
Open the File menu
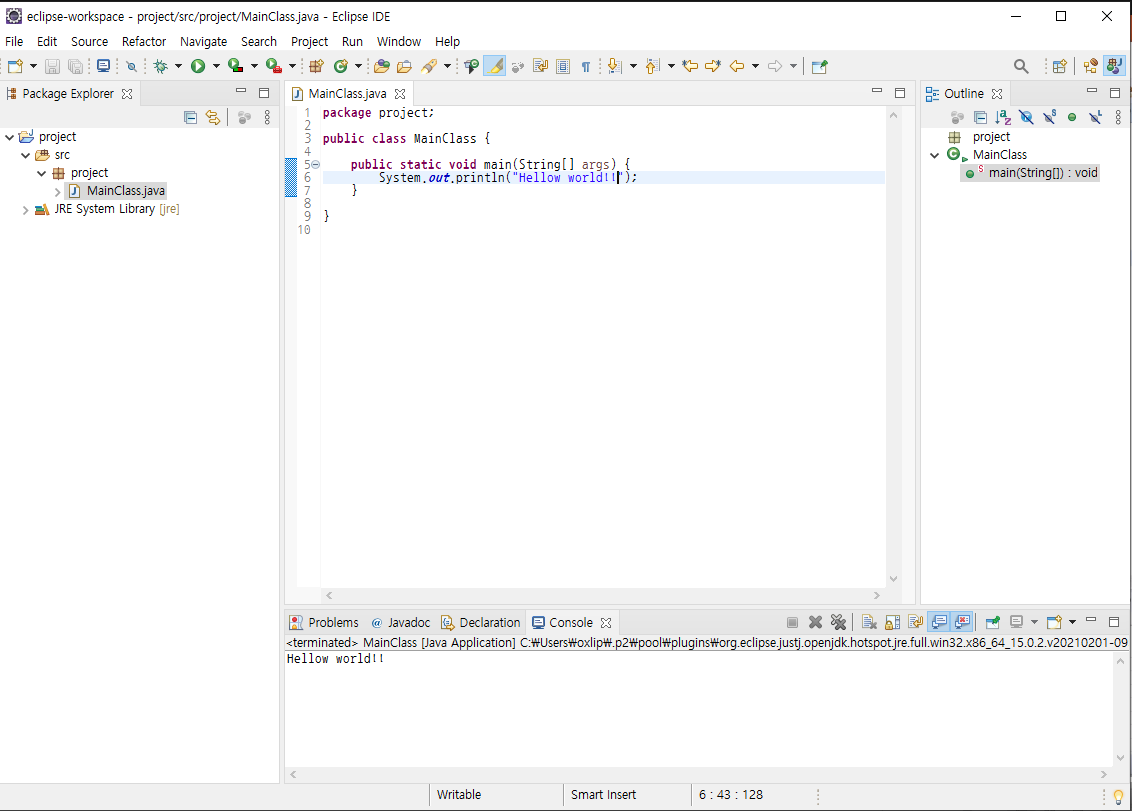(14, 41)
